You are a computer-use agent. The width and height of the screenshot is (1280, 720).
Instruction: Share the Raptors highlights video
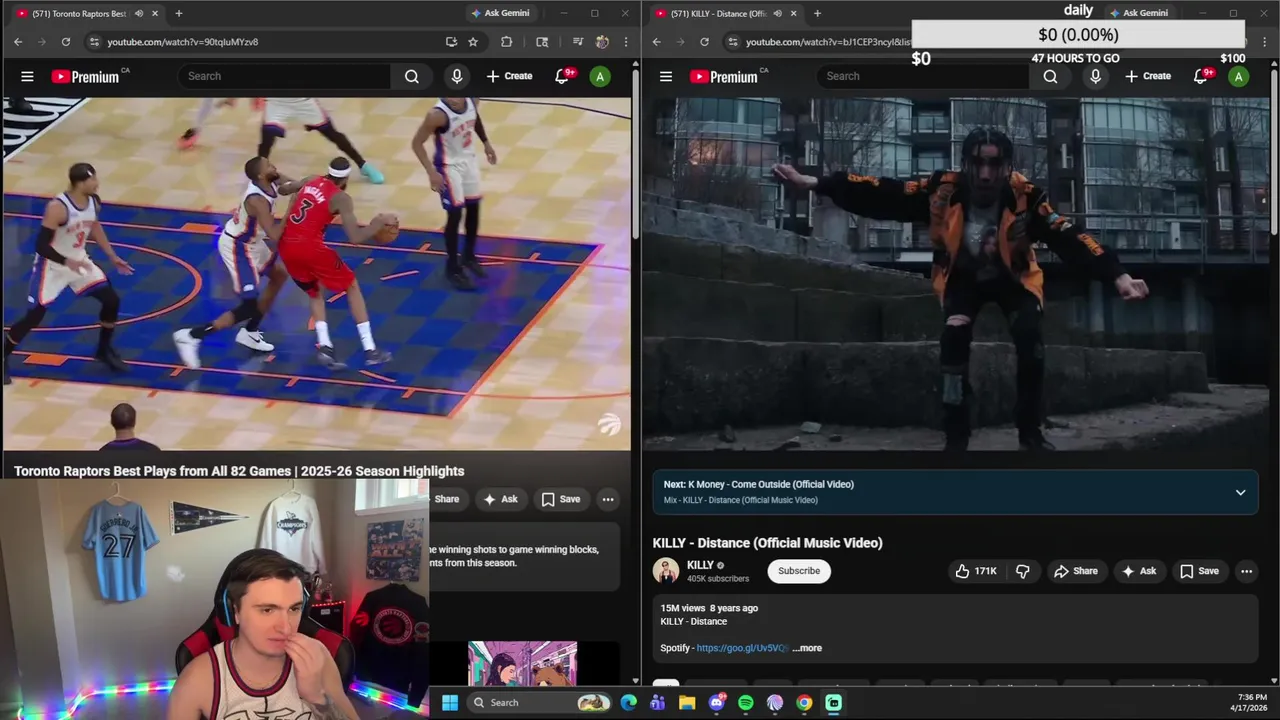(x=446, y=499)
